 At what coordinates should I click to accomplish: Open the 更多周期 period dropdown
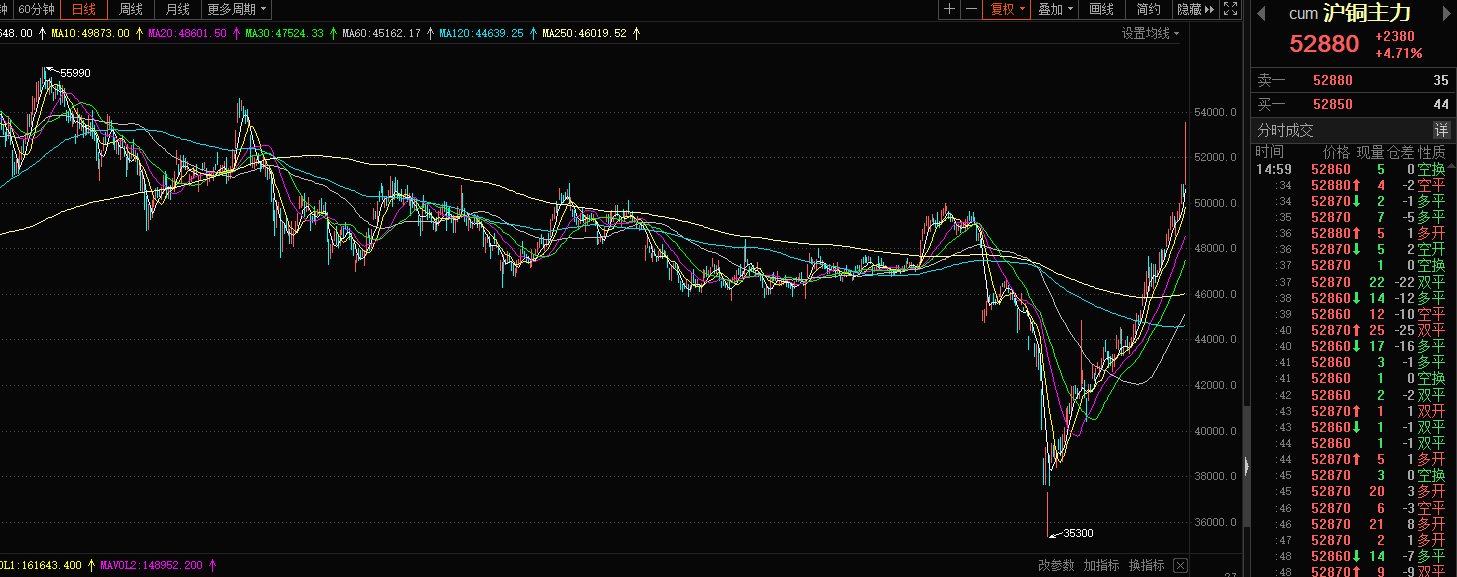click(237, 9)
